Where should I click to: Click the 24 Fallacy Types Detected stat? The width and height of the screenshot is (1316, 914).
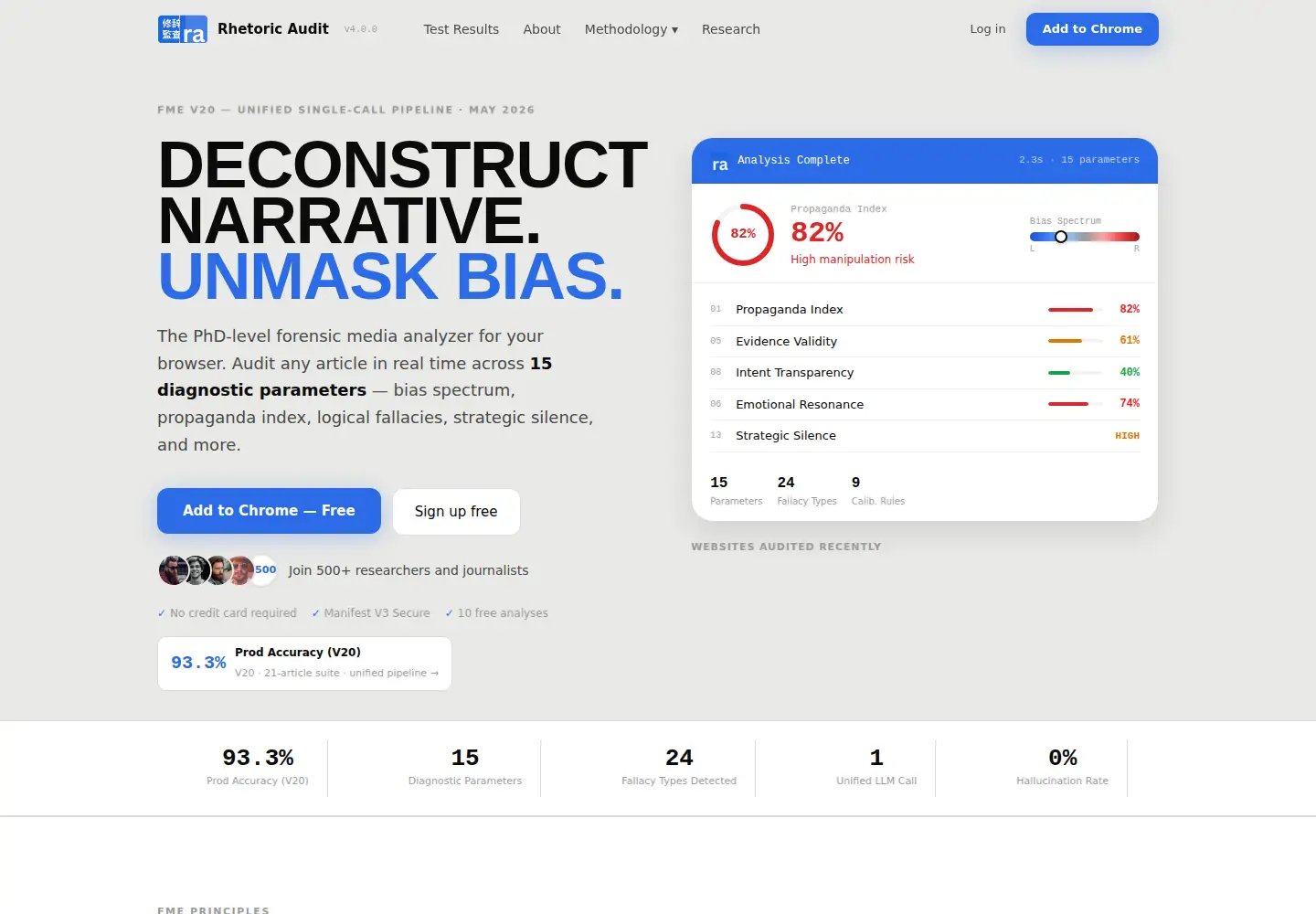[679, 768]
